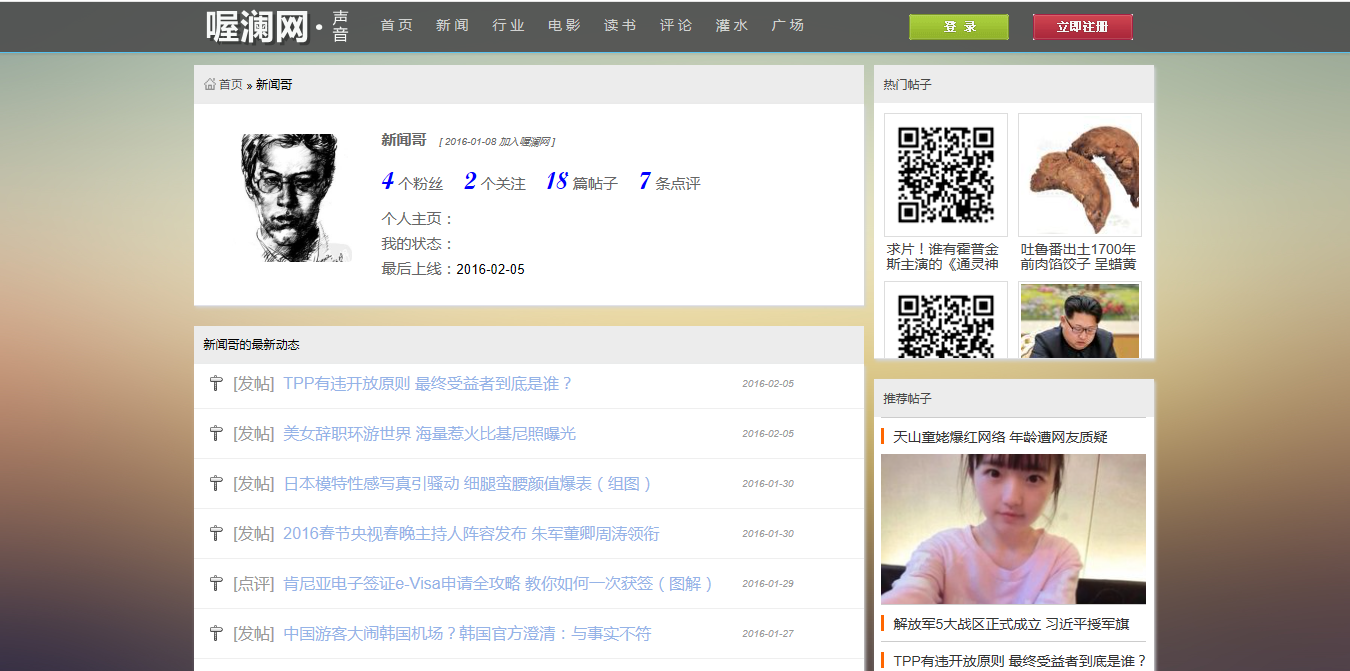
Task: Go to the 灌水 section
Action: pos(733,25)
